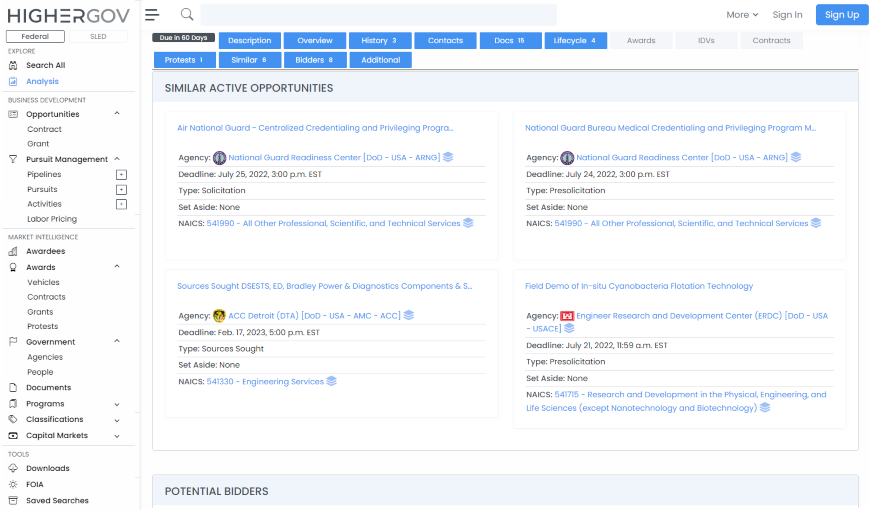The image size is (870, 510).
Task: Collapse the Opportunities section chevron
Action: [117, 114]
